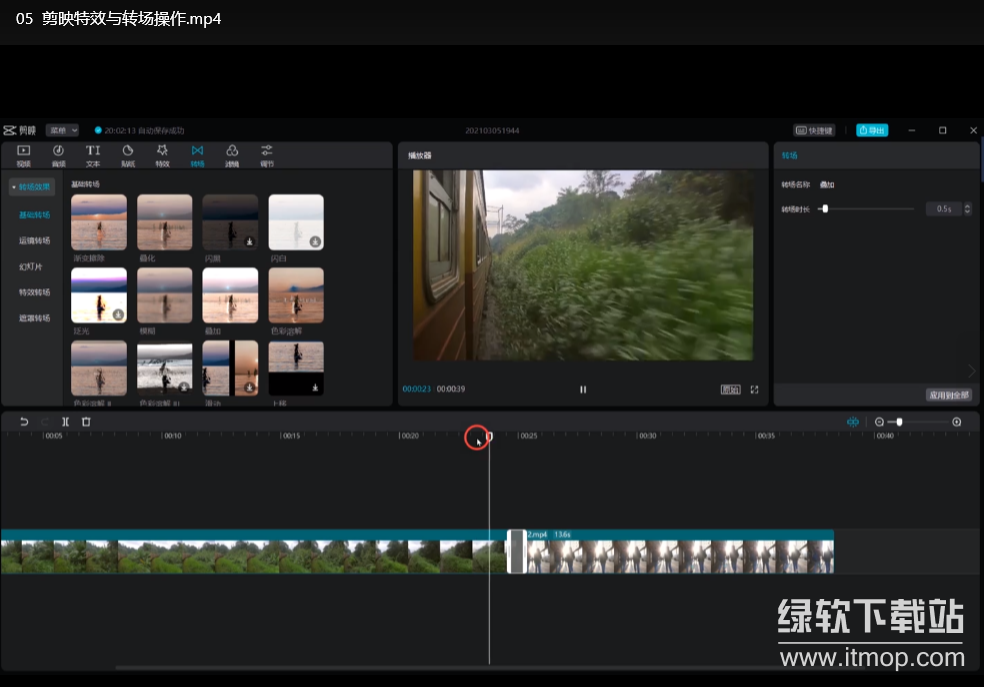Open the 菜单 dropdown menu
984x687 pixels.
pos(62,130)
